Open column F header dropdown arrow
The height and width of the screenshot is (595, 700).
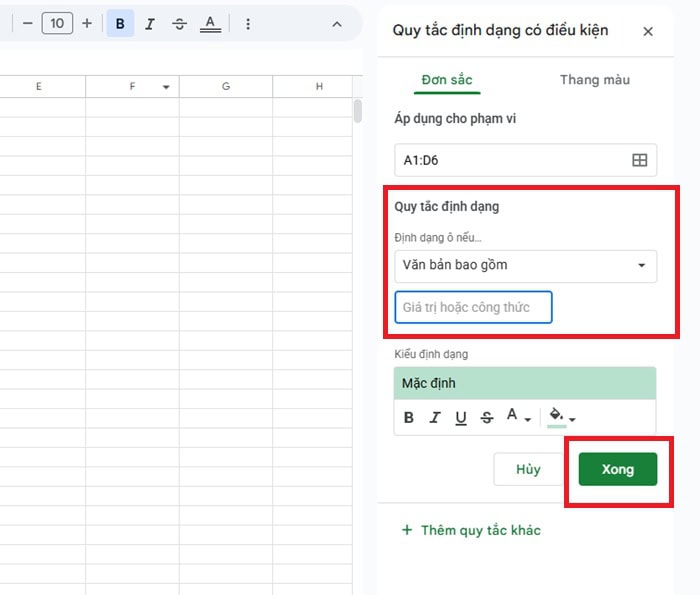166,88
